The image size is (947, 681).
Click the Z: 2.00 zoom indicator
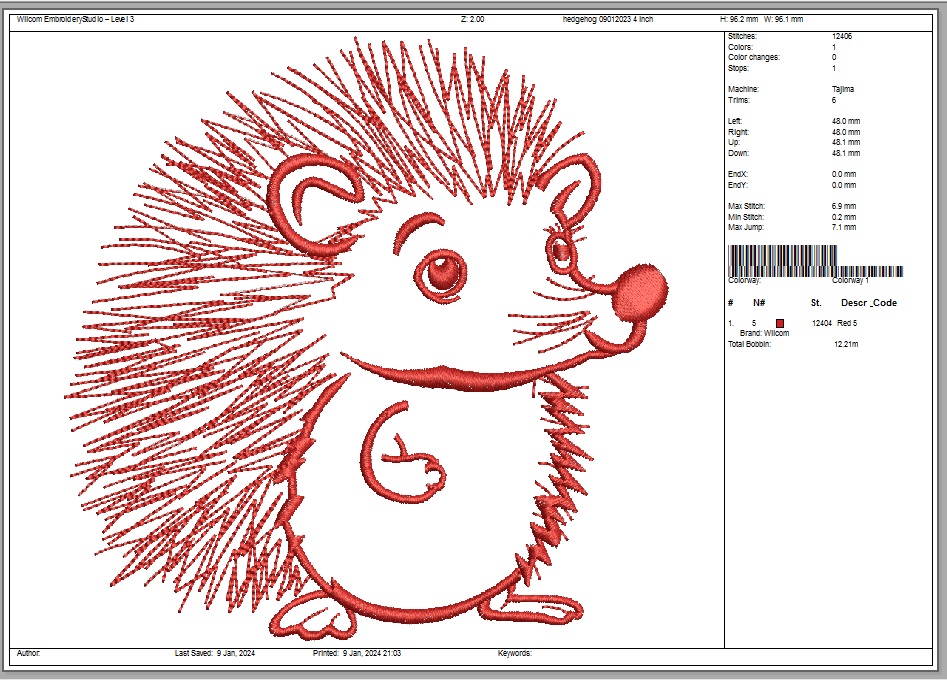473,19
